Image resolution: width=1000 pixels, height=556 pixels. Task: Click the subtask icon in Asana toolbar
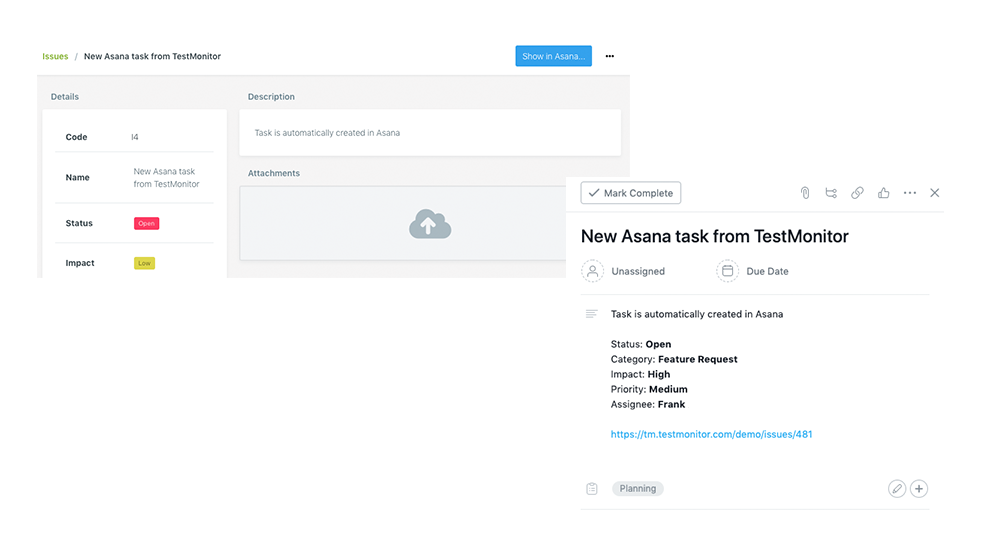coord(831,193)
